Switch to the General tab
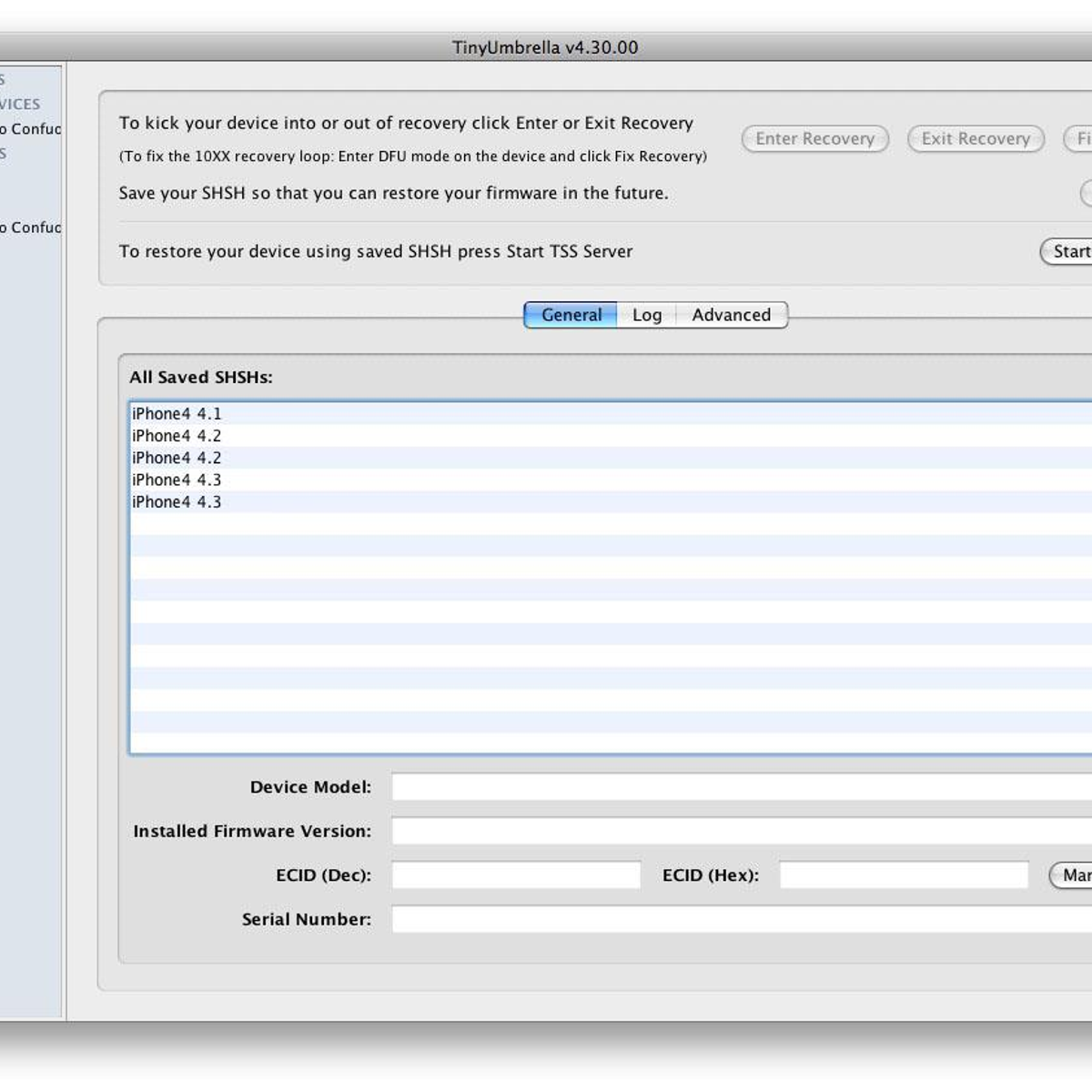The width and height of the screenshot is (1092, 1092). pyautogui.click(x=571, y=315)
